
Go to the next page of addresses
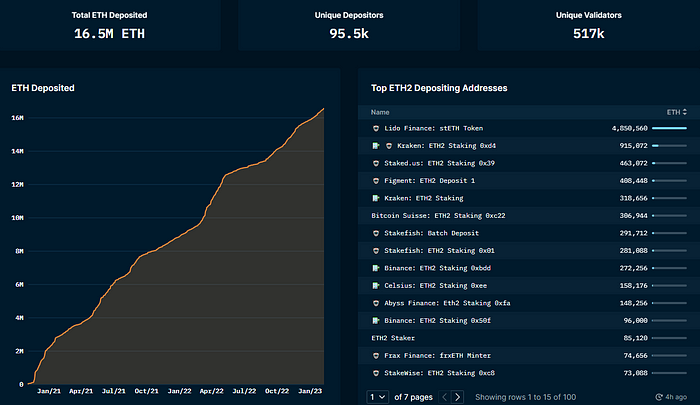(458, 397)
